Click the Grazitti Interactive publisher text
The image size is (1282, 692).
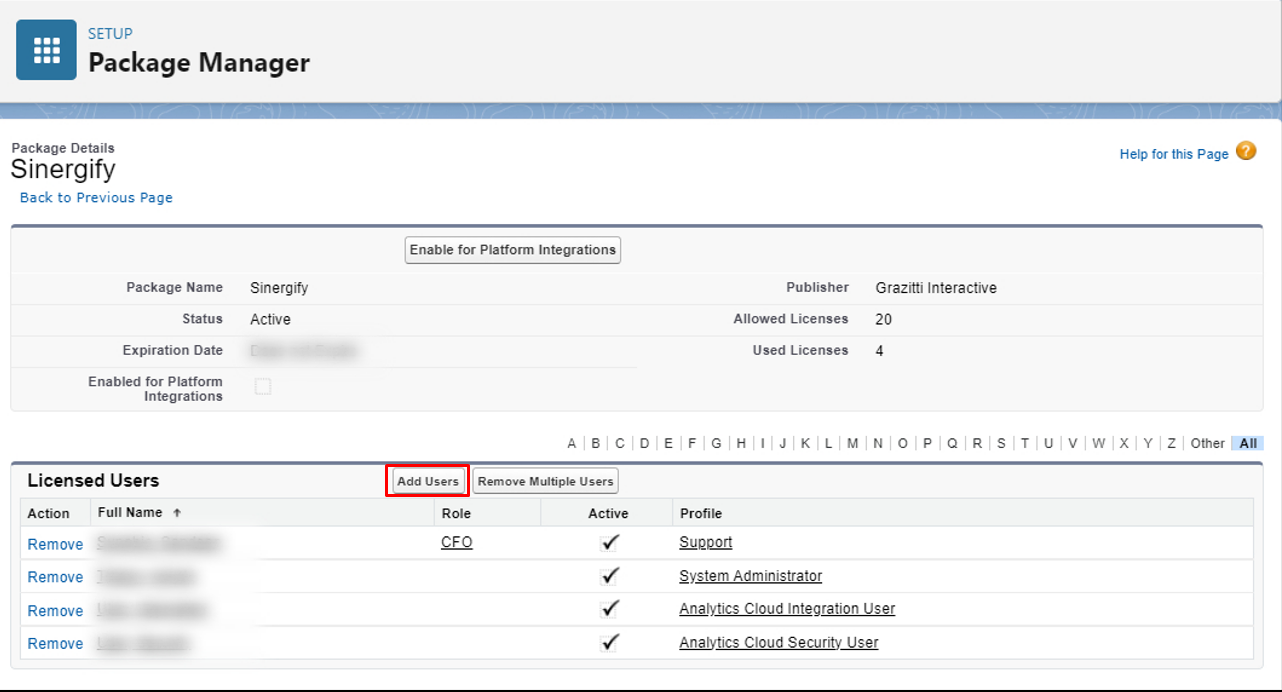click(x=936, y=288)
